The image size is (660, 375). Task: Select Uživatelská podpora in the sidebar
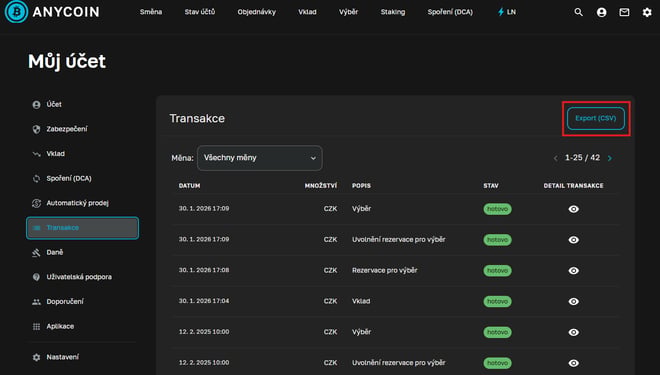point(79,277)
